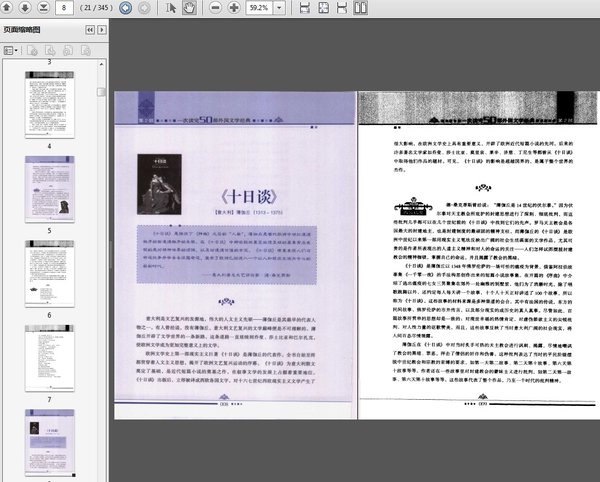Viewport: 600px width, 482px height.
Task: Click the blue previous view circle button
Action: [x=125, y=8]
